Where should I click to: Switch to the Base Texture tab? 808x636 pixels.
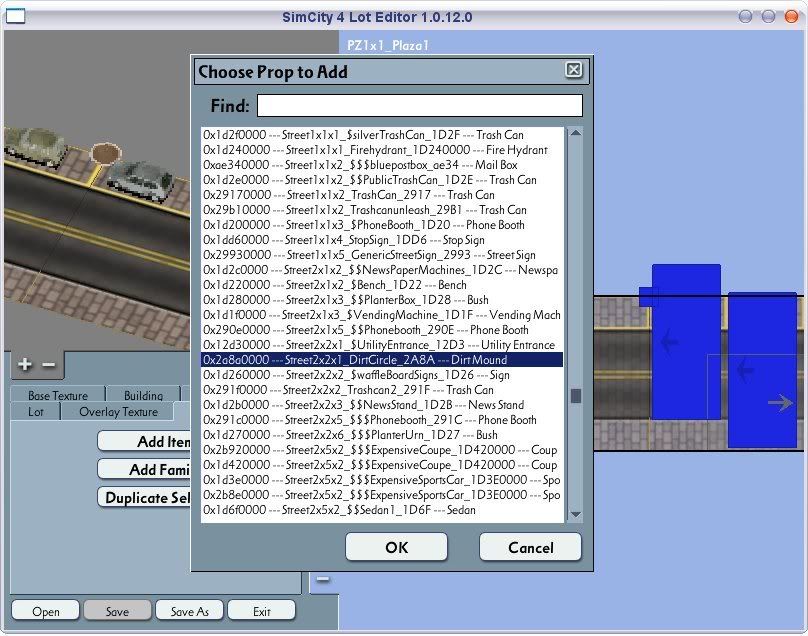coord(58,395)
